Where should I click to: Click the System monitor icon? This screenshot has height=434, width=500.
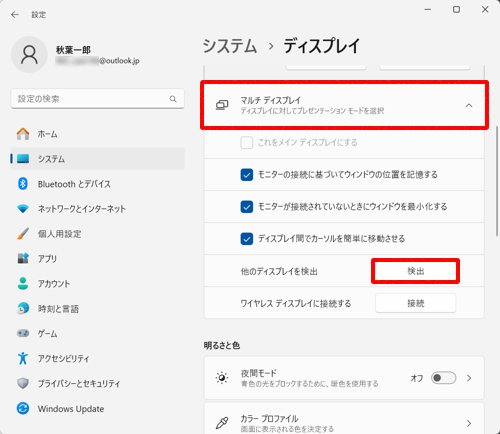tap(23, 159)
